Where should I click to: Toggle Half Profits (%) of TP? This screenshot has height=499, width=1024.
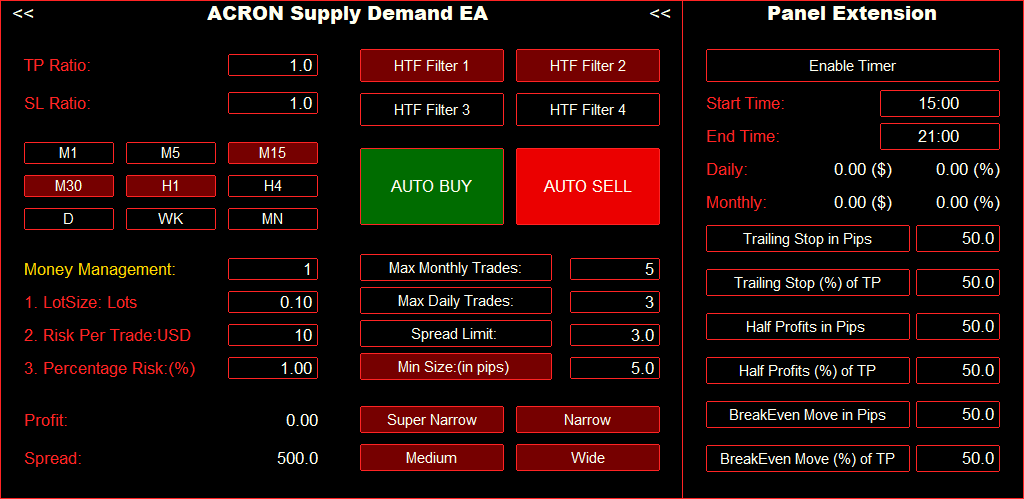pyautogui.click(x=808, y=370)
